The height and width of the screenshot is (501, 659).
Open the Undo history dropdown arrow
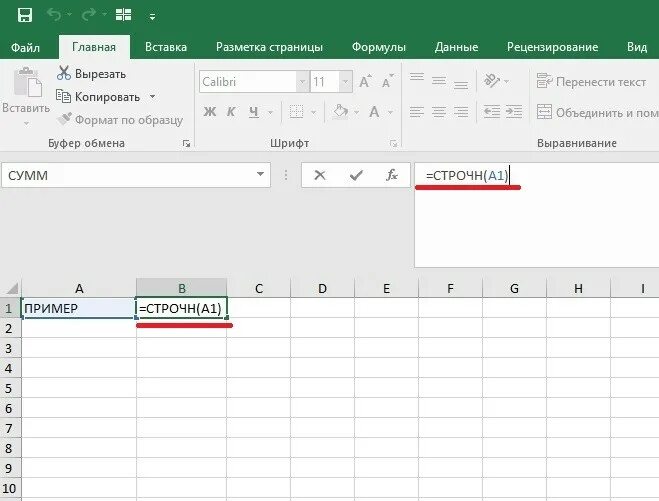[69, 16]
